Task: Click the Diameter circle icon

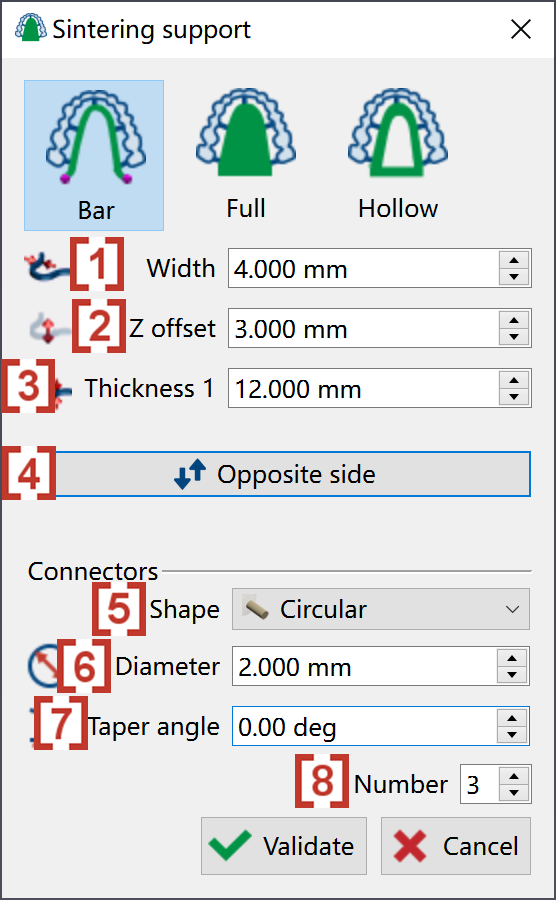Action: [x=45, y=666]
